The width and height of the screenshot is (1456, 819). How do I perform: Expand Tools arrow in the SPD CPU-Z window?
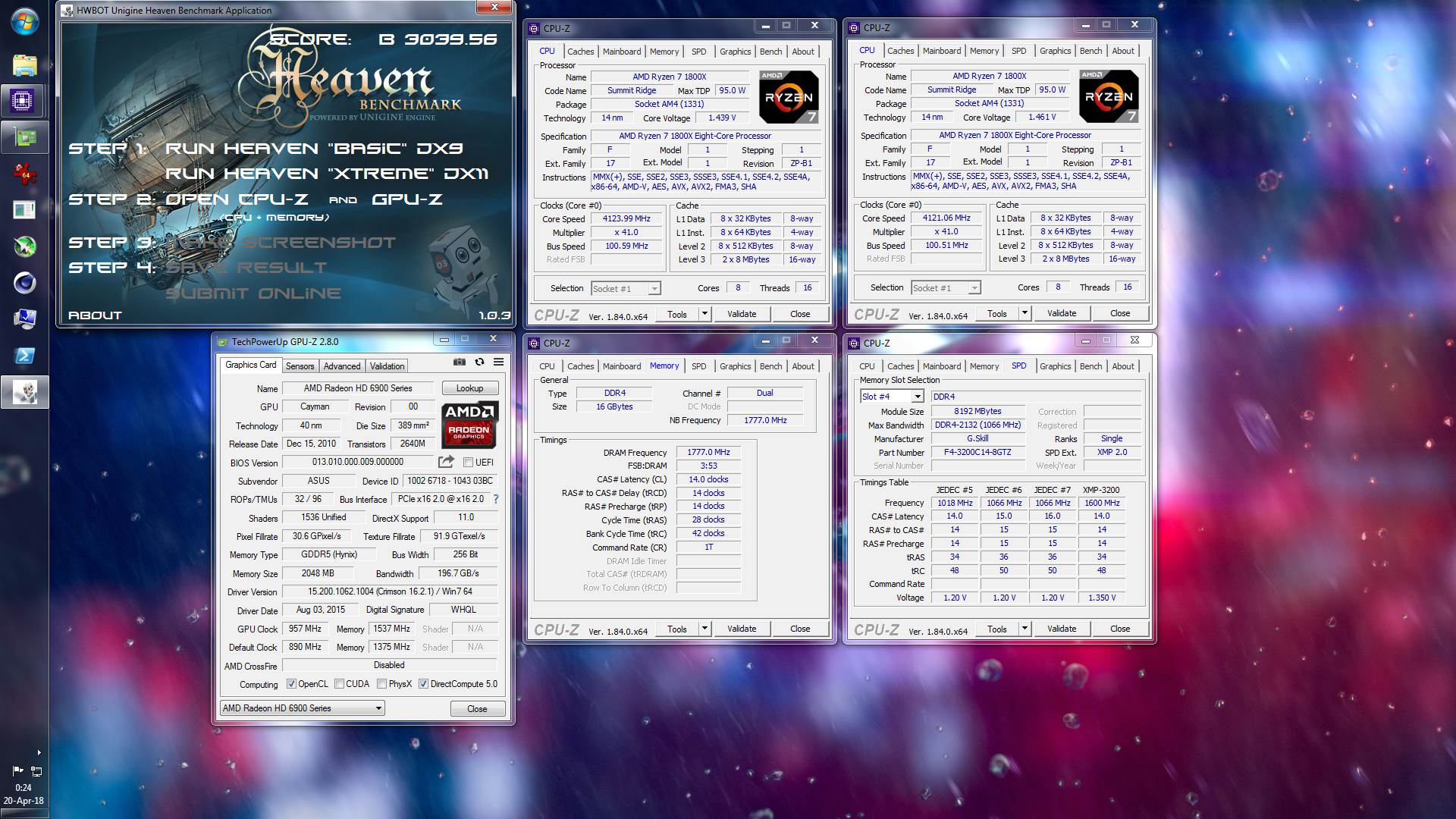[x=1025, y=629]
